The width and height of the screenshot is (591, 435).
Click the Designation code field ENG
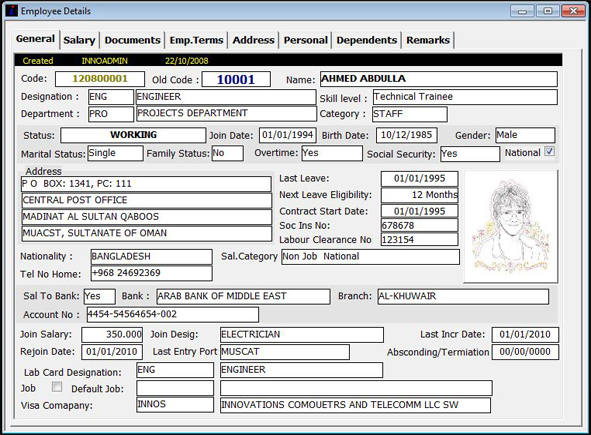pyautogui.click(x=111, y=97)
